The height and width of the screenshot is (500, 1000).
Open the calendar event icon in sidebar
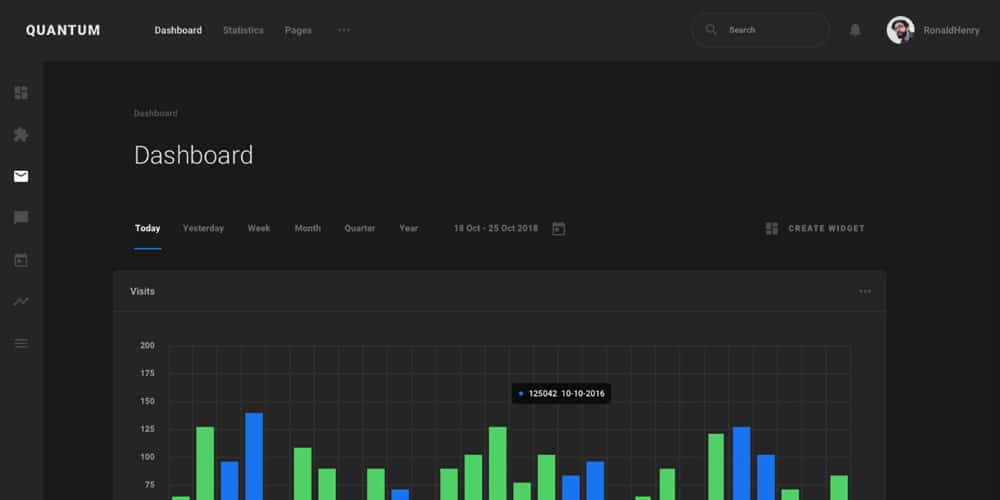coord(21,260)
